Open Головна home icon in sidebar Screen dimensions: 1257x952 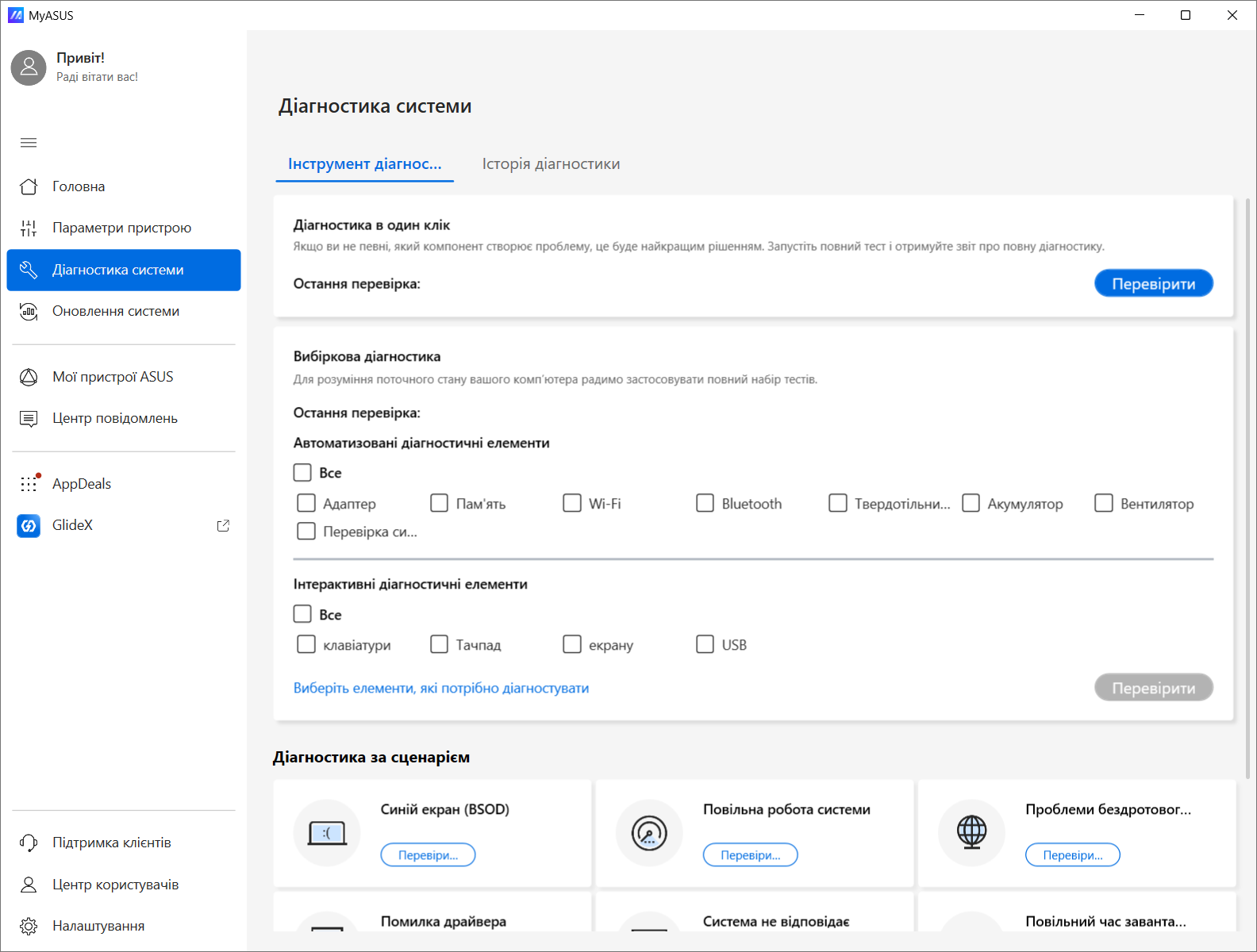click(29, 186)
